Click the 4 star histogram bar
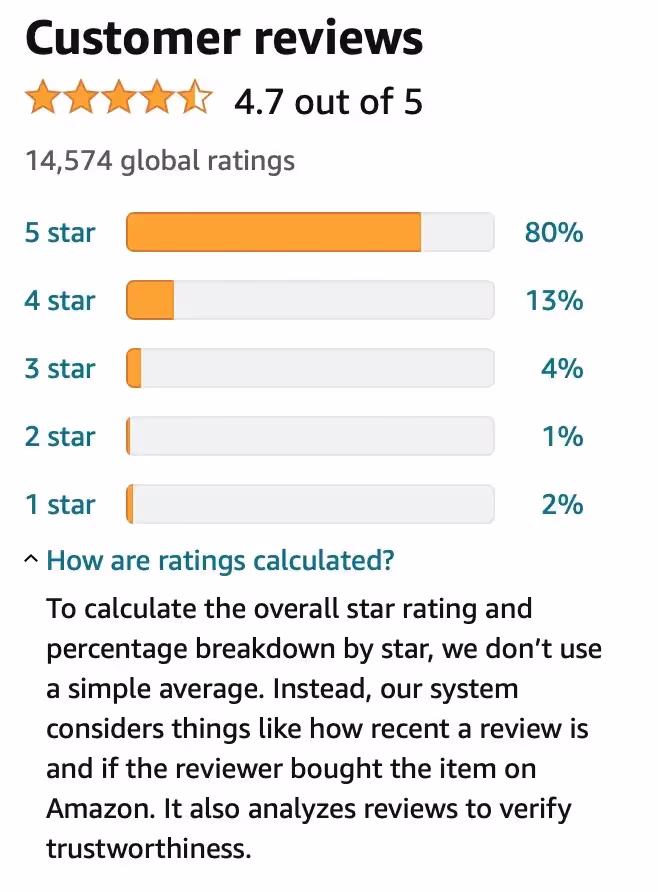 click(310, 301)
